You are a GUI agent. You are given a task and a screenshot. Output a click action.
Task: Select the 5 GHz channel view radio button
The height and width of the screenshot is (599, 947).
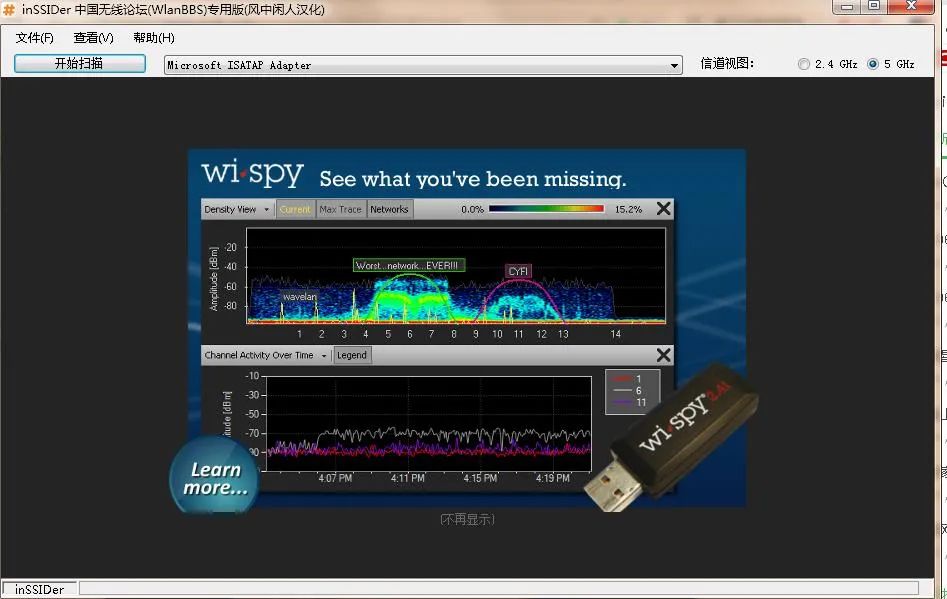(873, 64)
